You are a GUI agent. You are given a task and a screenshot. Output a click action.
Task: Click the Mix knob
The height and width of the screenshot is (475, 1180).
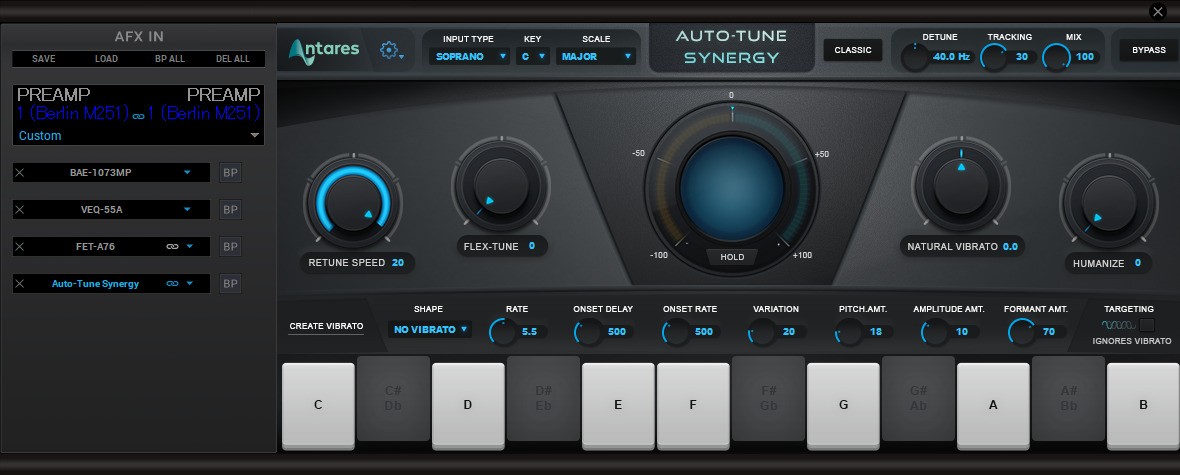tap(1056, 57)
